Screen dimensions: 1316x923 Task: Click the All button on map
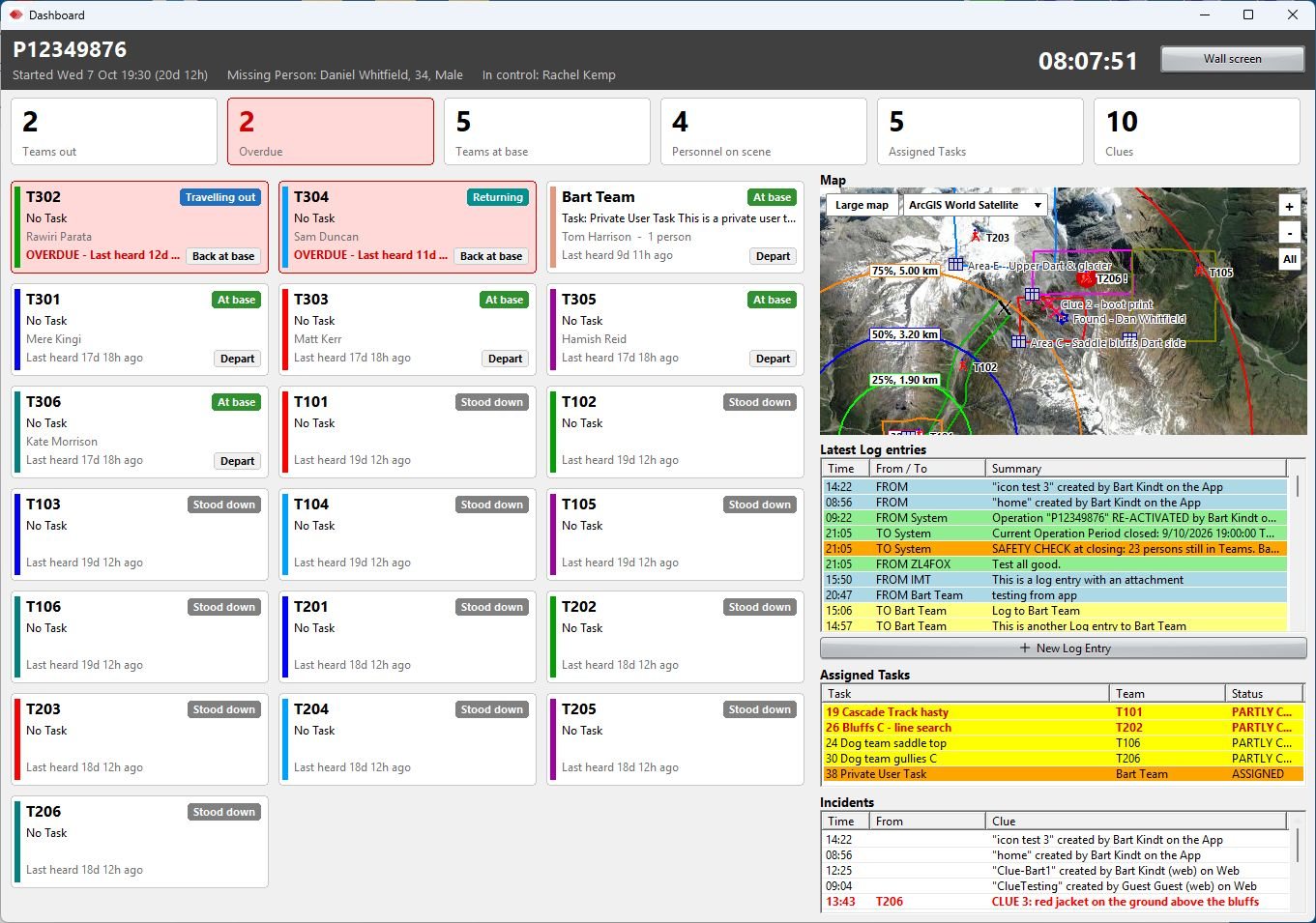(x=1289, y=259)
